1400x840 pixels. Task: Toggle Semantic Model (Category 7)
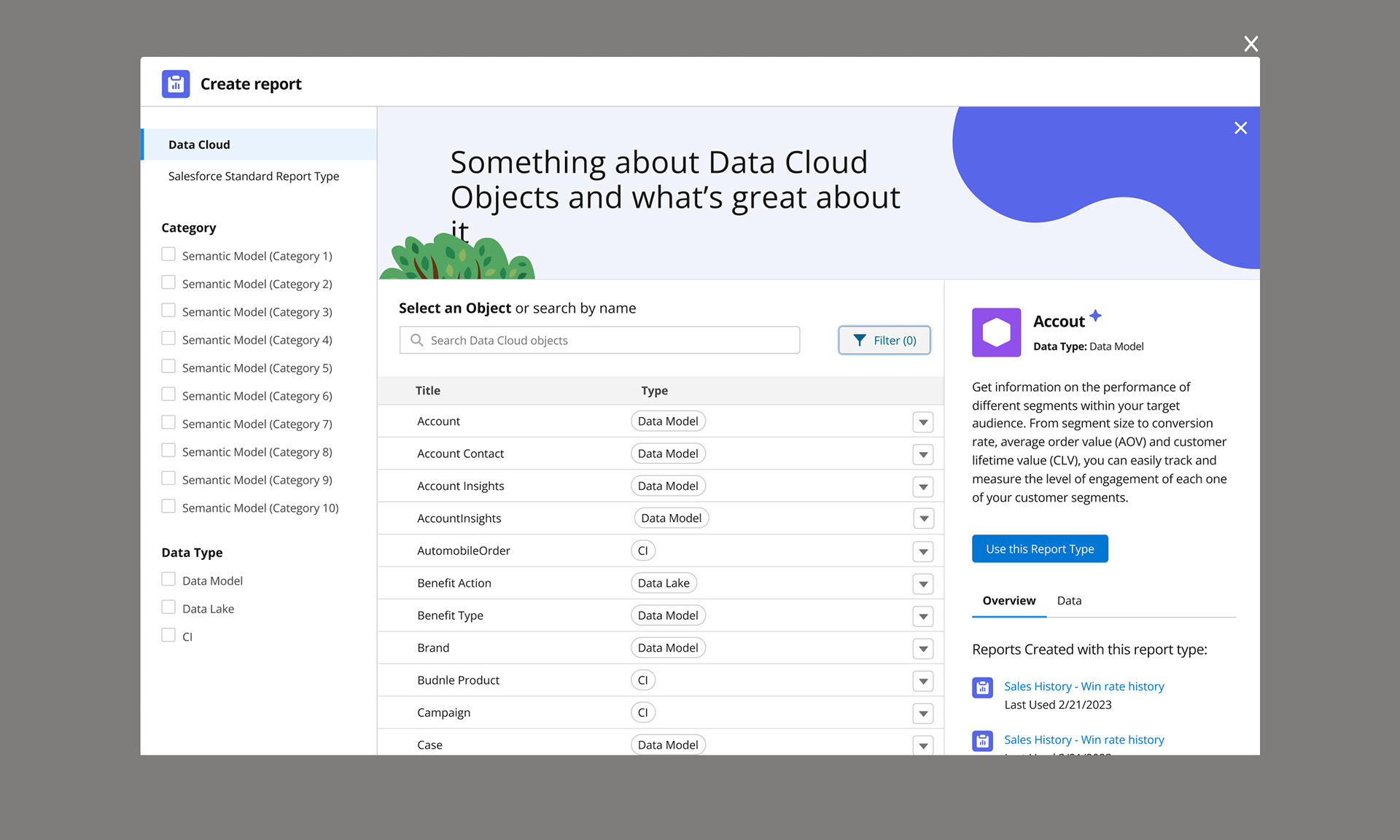168,422
